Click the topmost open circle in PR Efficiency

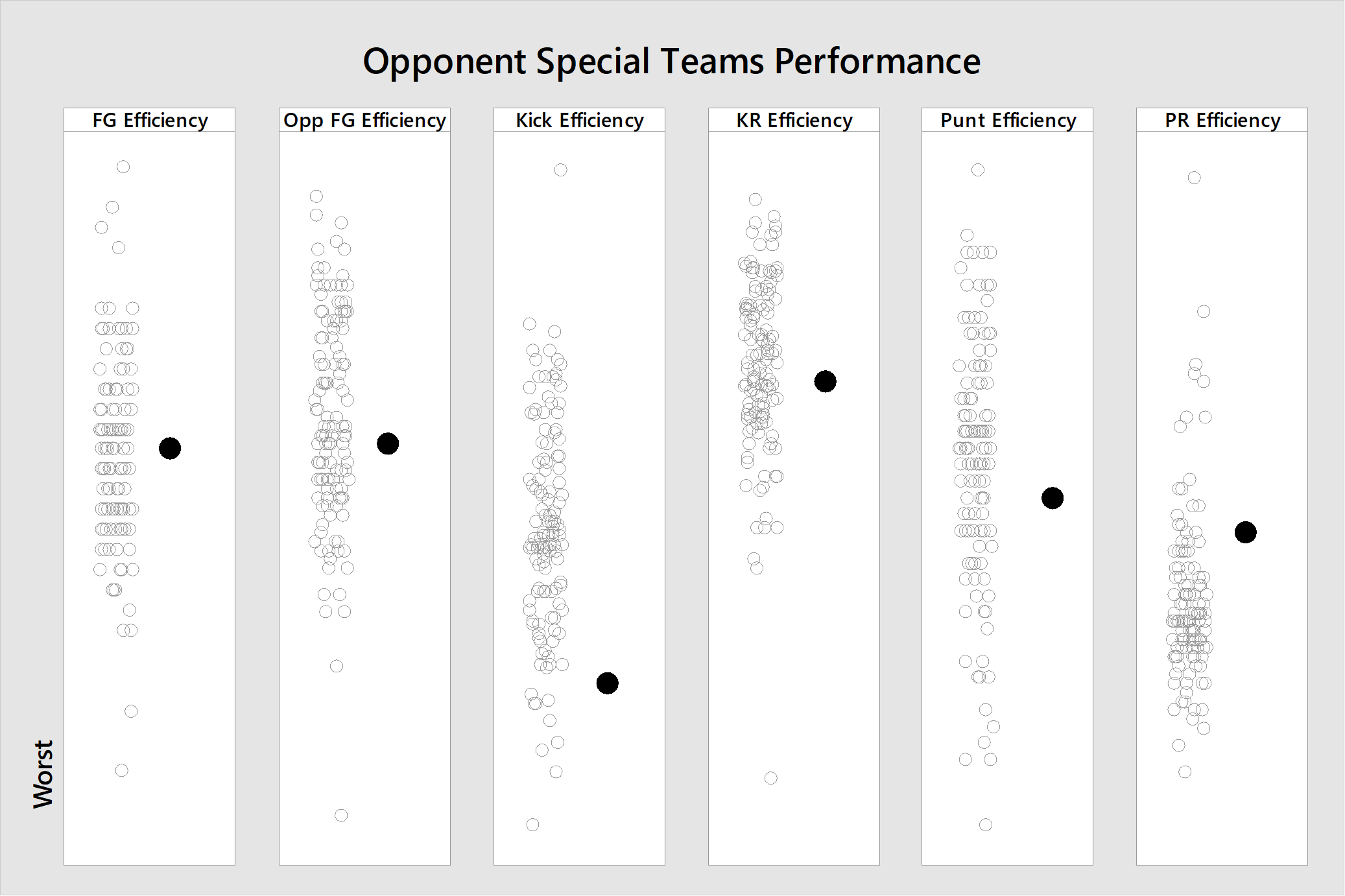(x=1195, y=178)
